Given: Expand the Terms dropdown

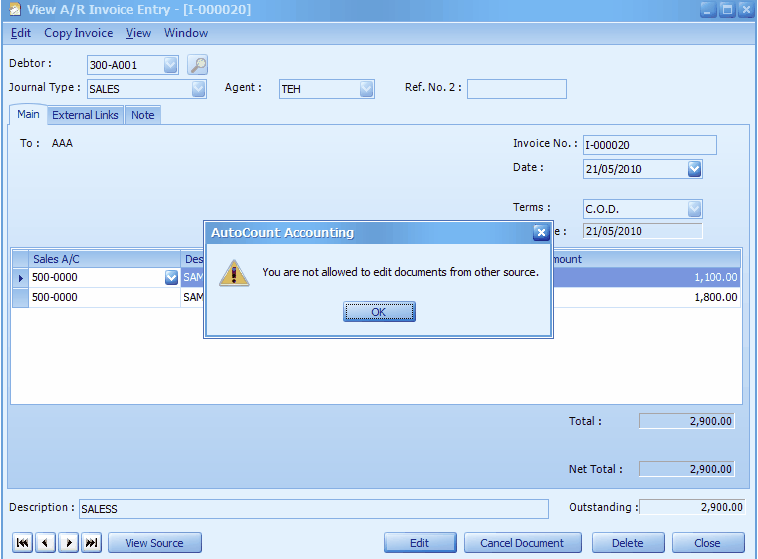Looking at the screenshot, I should pos(694,209).
